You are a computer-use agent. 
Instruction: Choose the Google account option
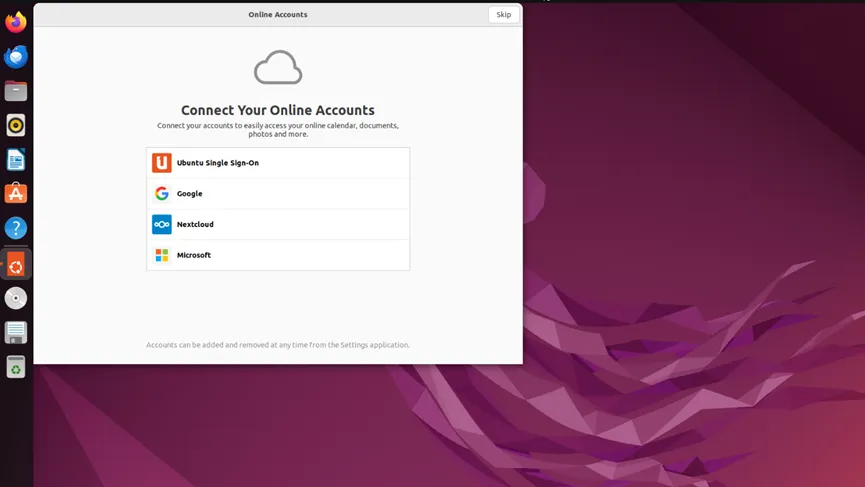tap(278, 194)
